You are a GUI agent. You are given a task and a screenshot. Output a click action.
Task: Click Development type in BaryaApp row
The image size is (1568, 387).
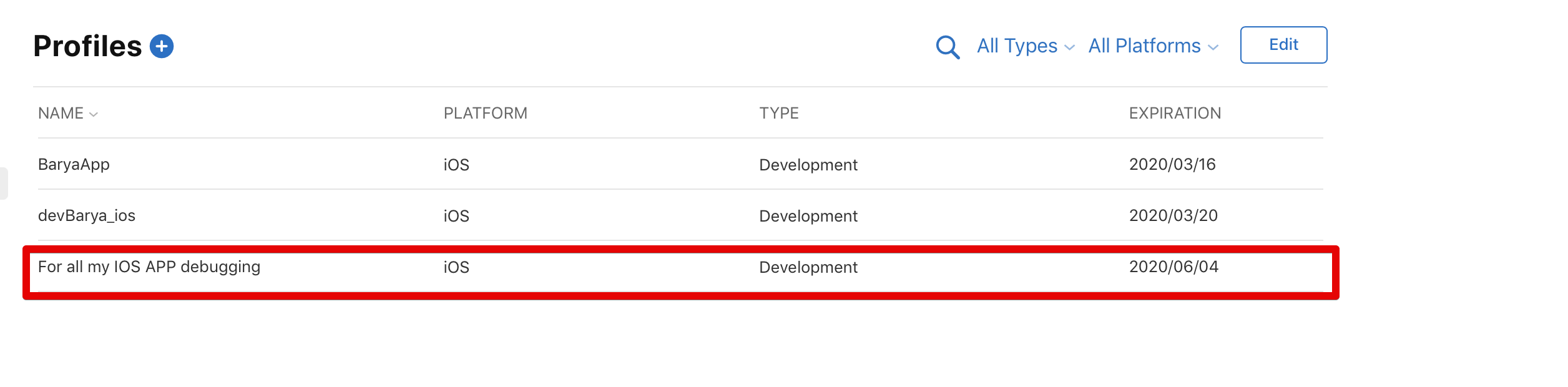tap(808, 165)
